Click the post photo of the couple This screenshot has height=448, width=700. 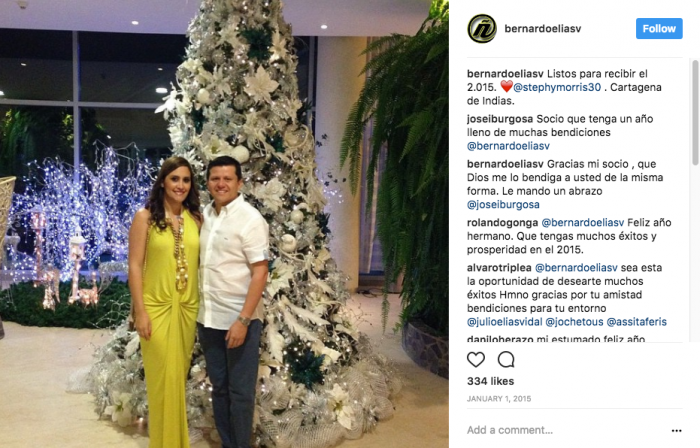[224, 224]
